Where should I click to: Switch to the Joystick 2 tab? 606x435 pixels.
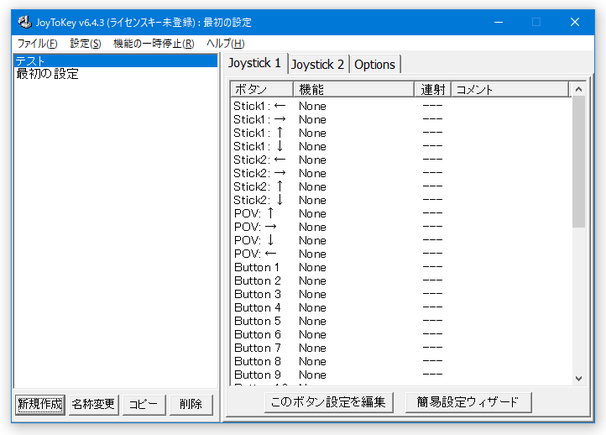pos(318,64)
